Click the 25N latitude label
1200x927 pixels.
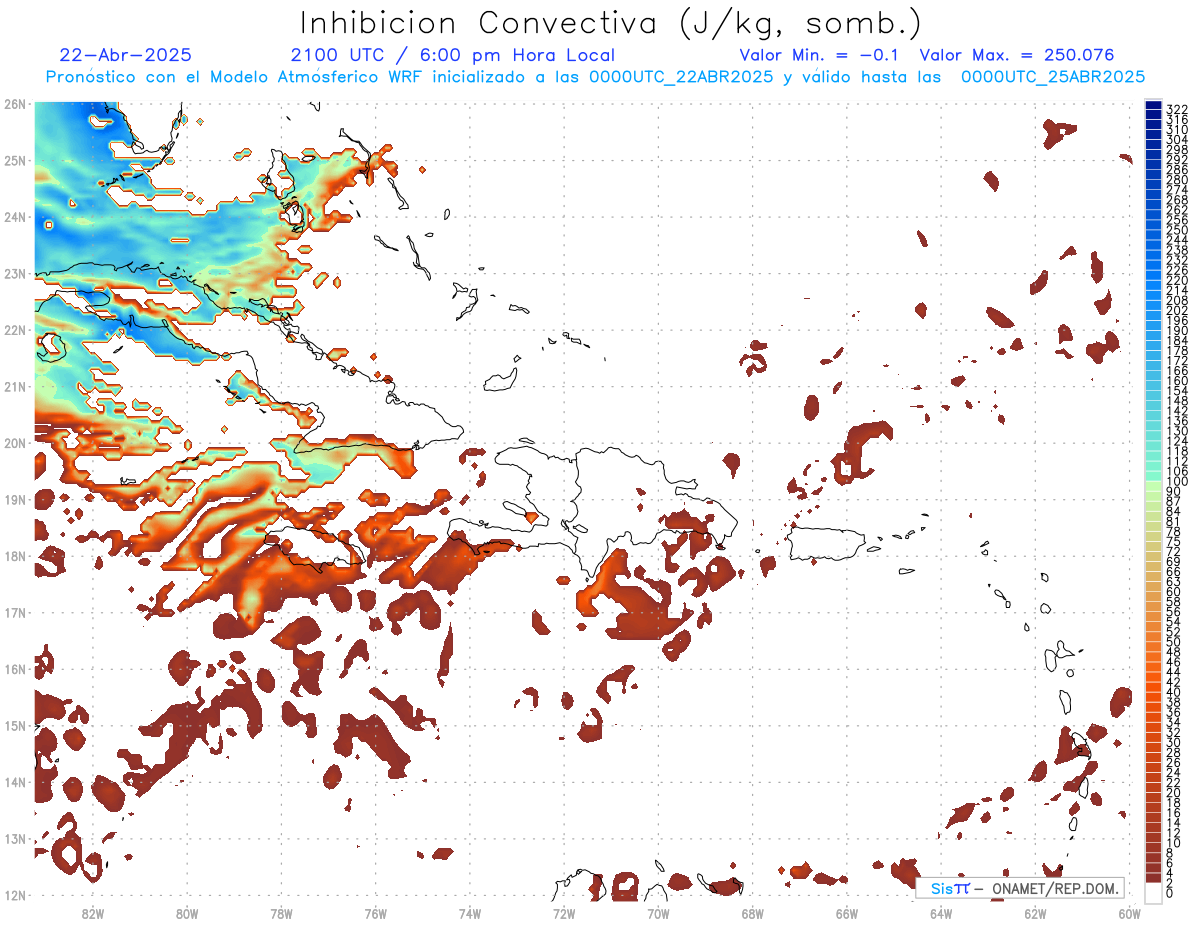[14, 160]
